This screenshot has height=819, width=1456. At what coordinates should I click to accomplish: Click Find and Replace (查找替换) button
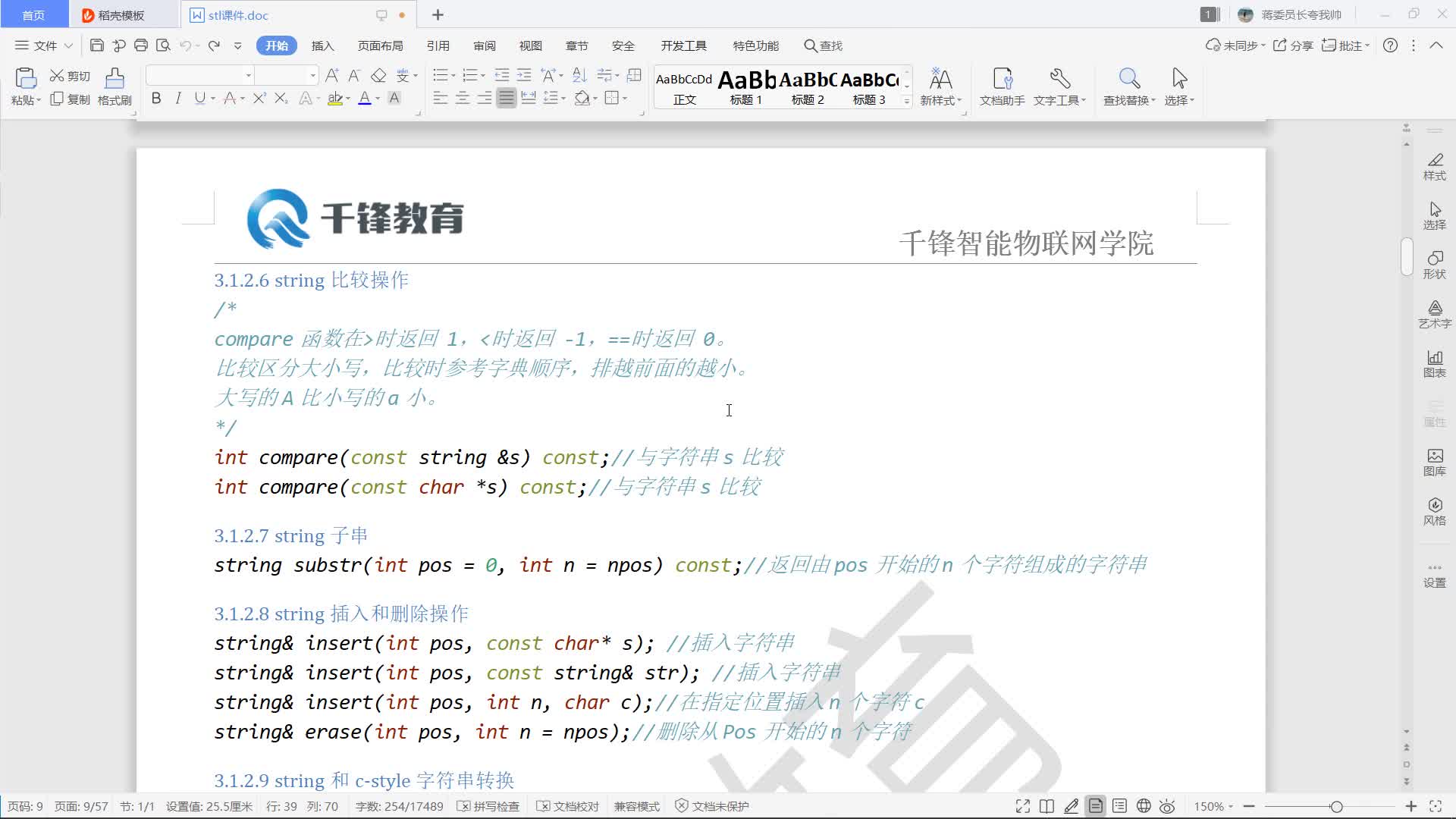[x=1129, y=87]
